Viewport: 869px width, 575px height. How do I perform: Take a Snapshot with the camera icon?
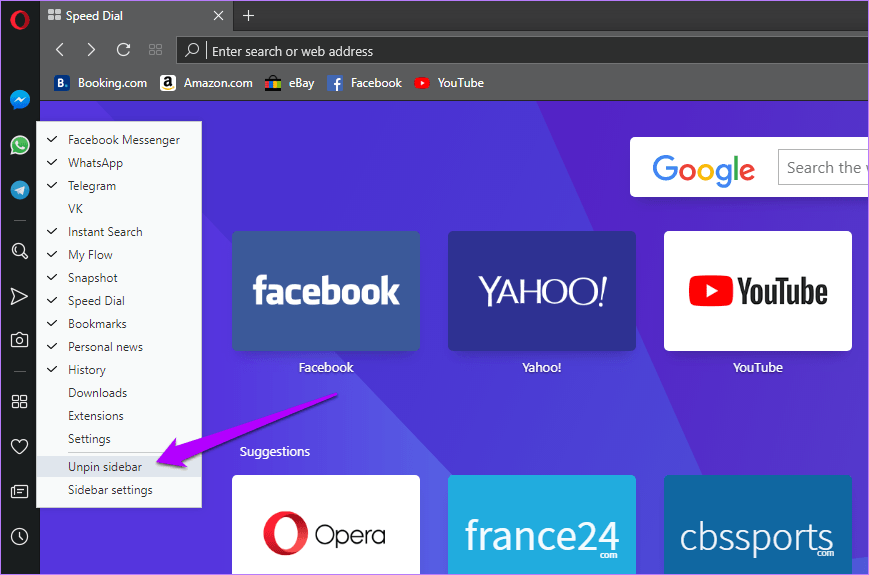(x=19, y=340)
